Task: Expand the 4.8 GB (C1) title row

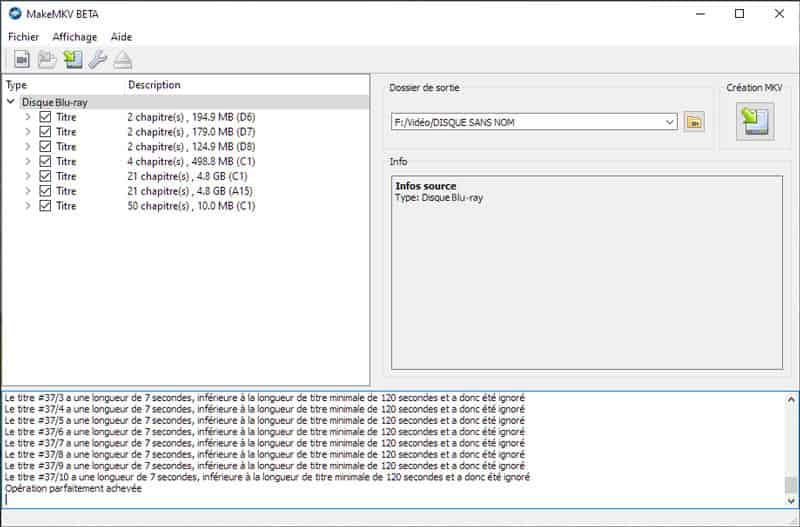Action: pos(28,176)
